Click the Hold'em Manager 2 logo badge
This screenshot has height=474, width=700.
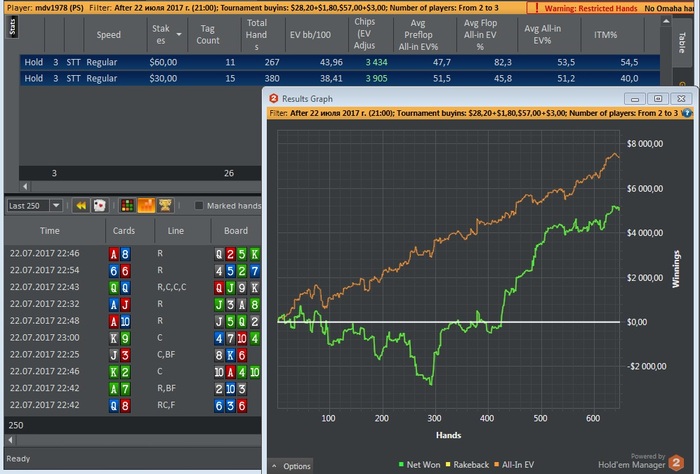pos(676,462)
